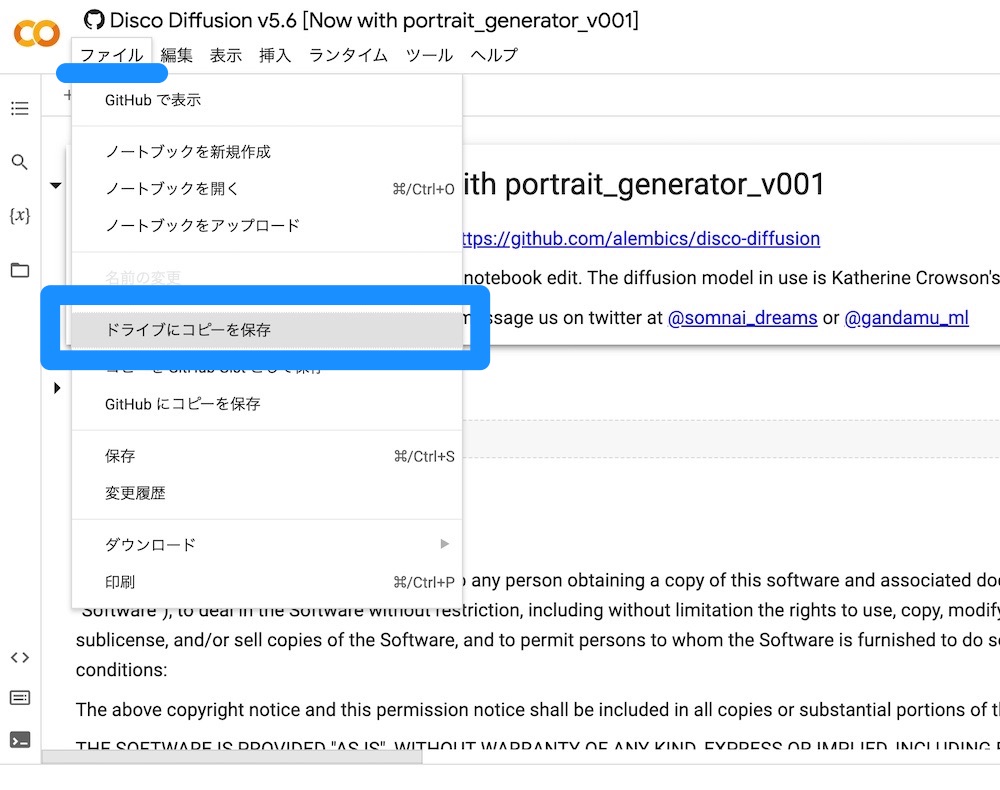Click the portrait_generator_v001 heading text
The height and width of the screenshot is (790, 1000).
[665, 184]
